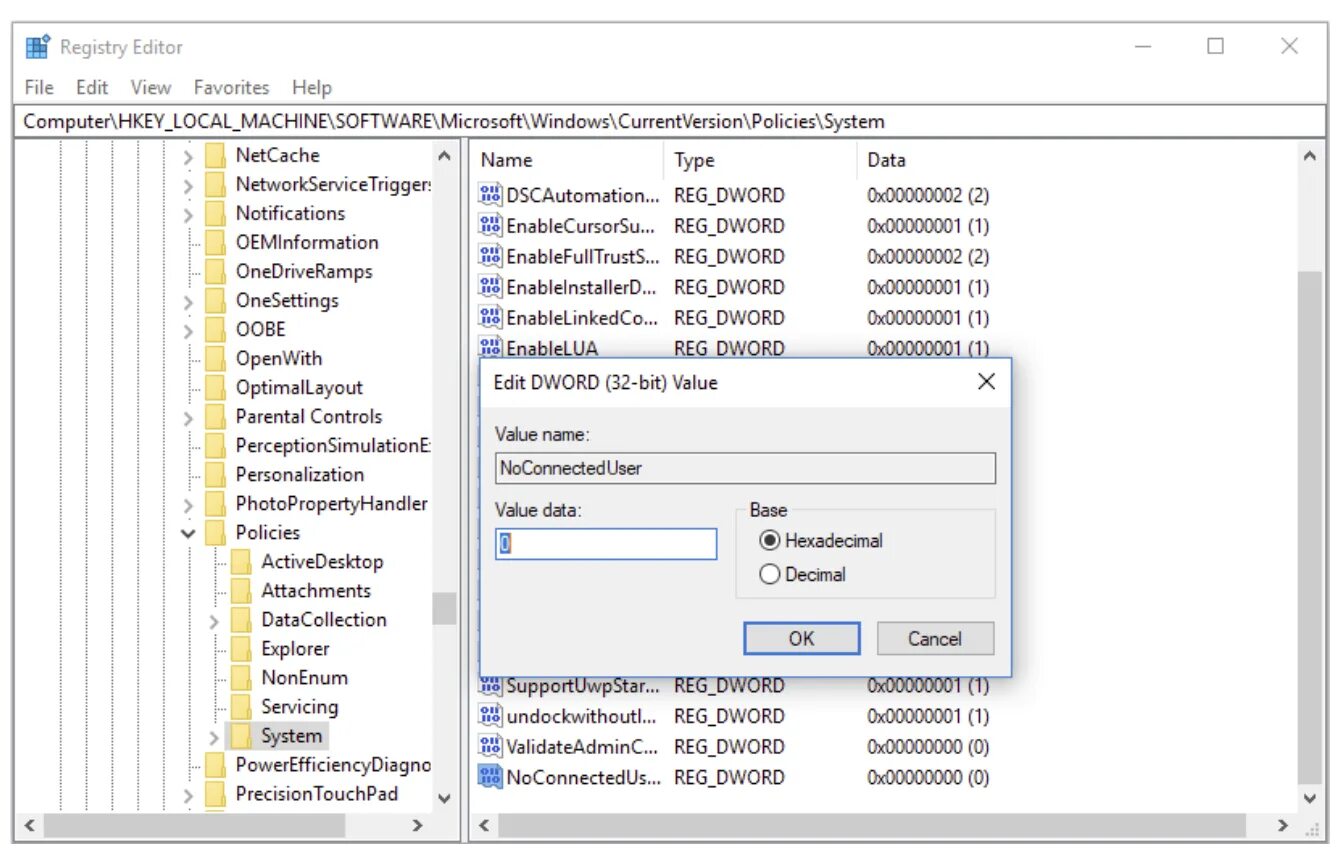Click the tree pane horizontal scroll right arrow
Screen dimensions: 1340x864
[x=418, y=826]
